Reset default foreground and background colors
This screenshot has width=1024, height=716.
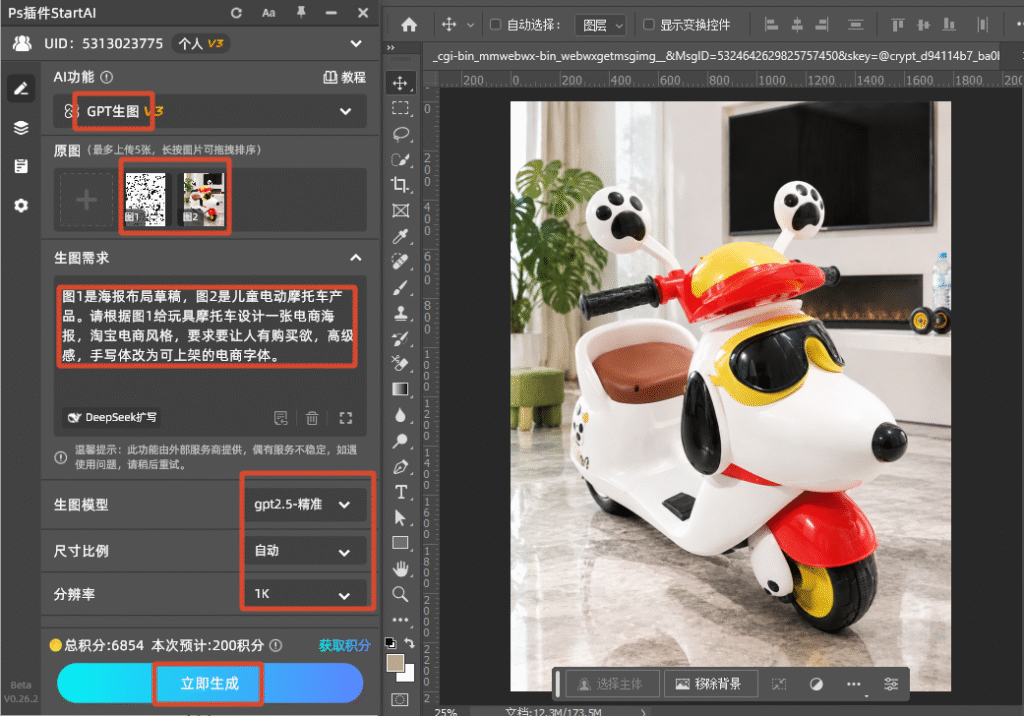(x=390, y=643)
